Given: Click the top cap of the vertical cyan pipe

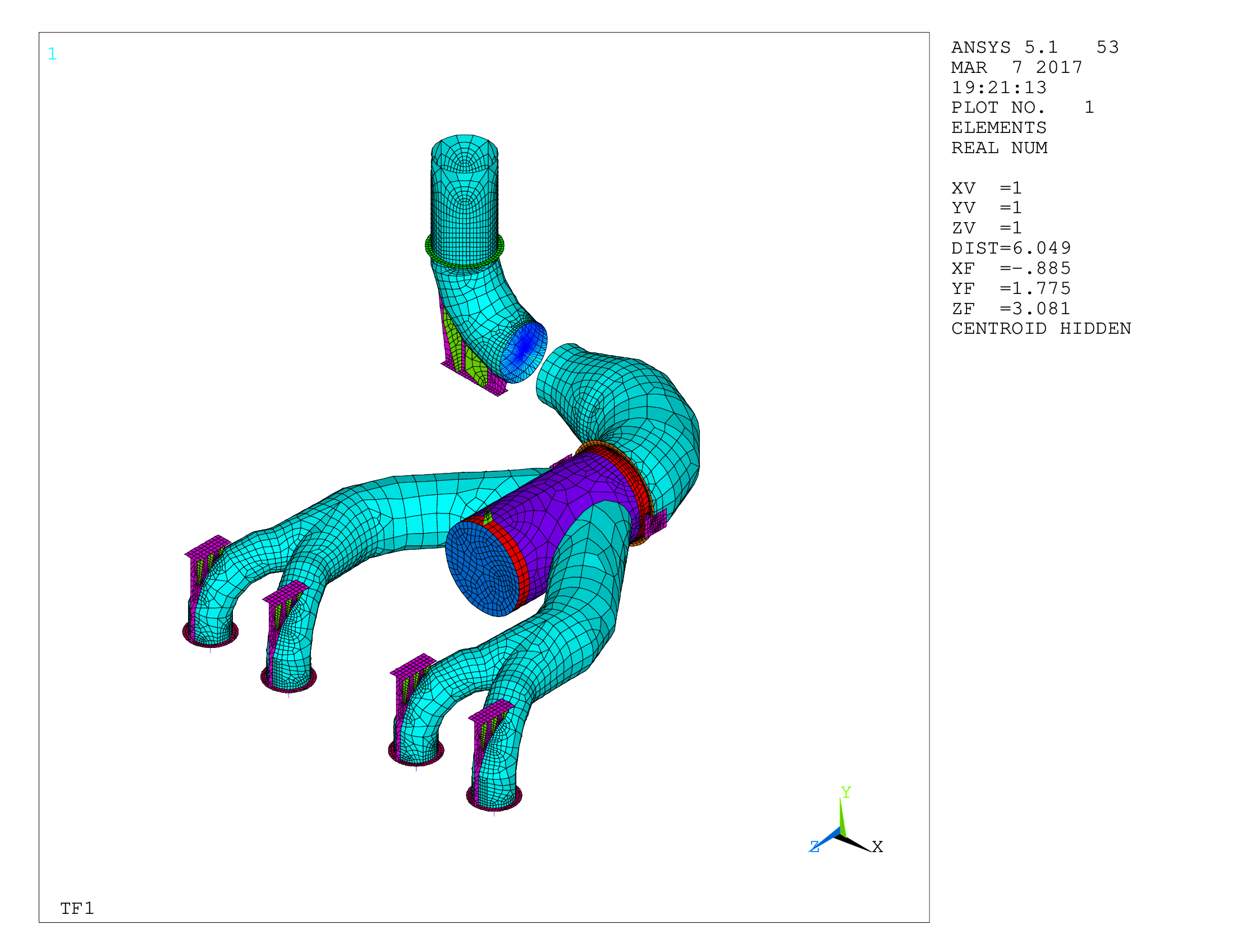Looking at the screenshot, I should [x=465, y=153].
